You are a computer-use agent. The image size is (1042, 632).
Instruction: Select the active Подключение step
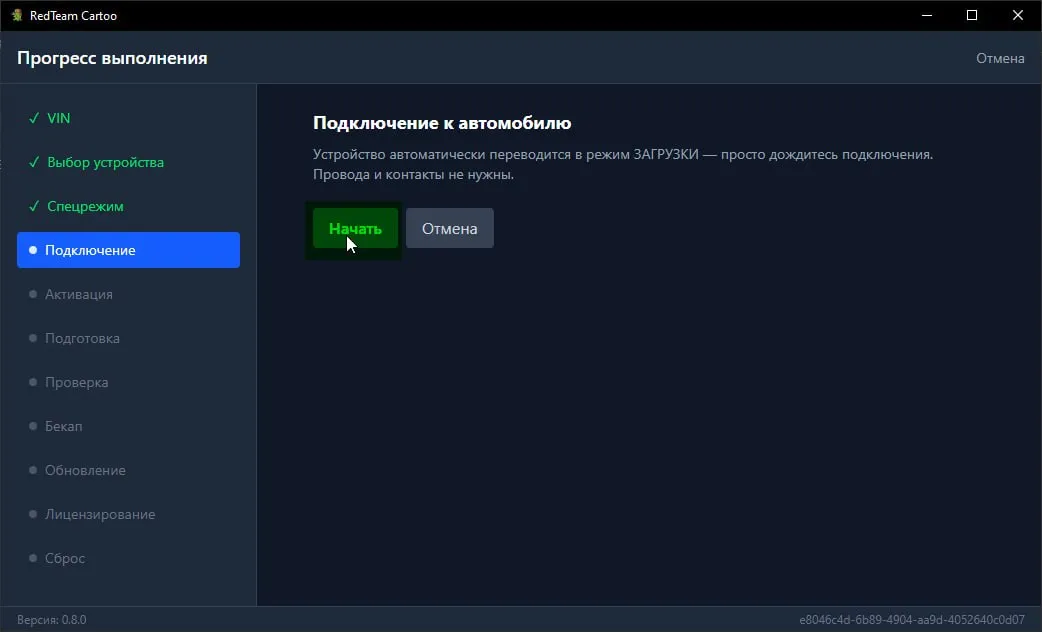tap(128, 250)
